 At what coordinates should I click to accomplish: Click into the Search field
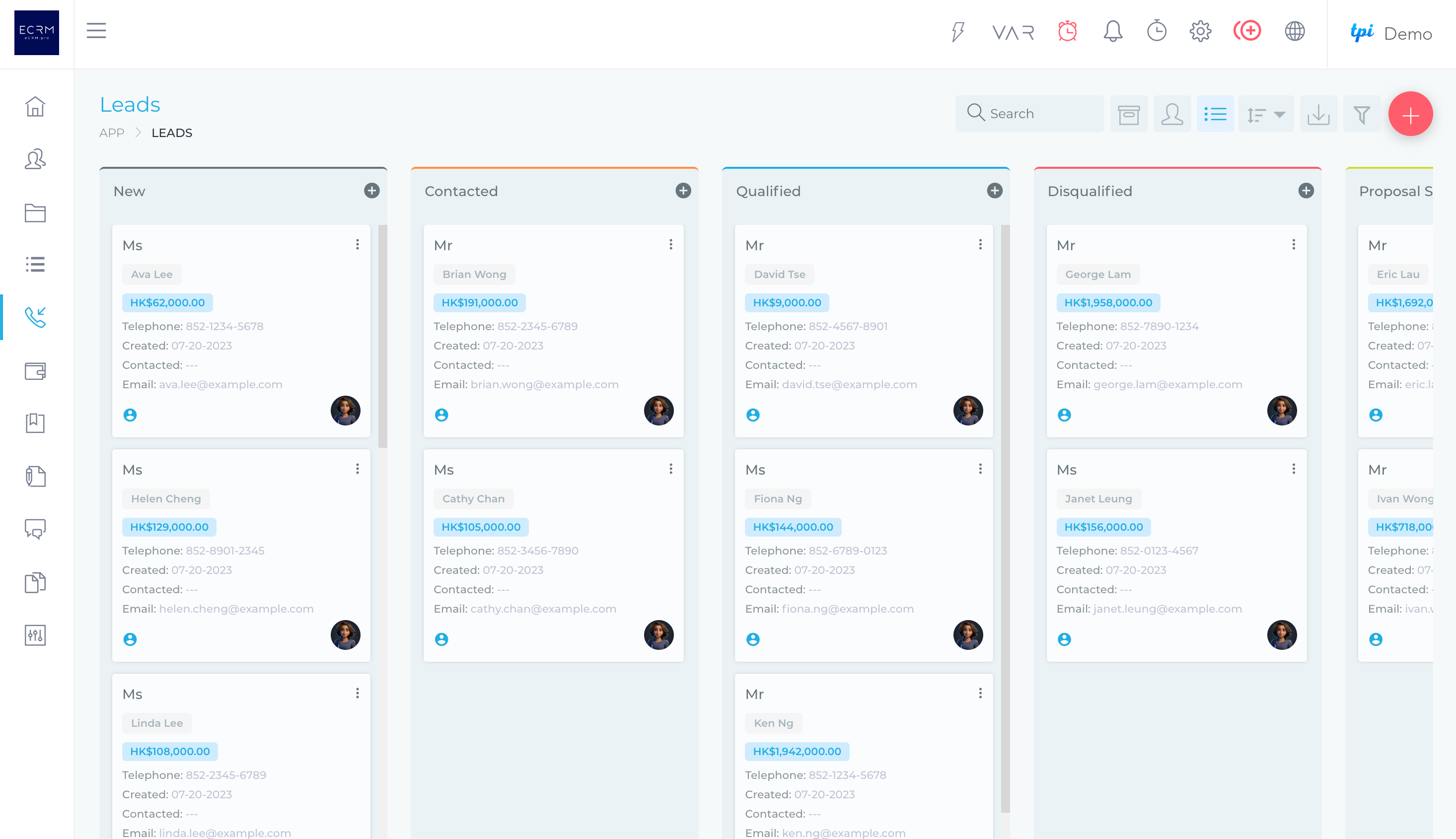coord(1029,114)
